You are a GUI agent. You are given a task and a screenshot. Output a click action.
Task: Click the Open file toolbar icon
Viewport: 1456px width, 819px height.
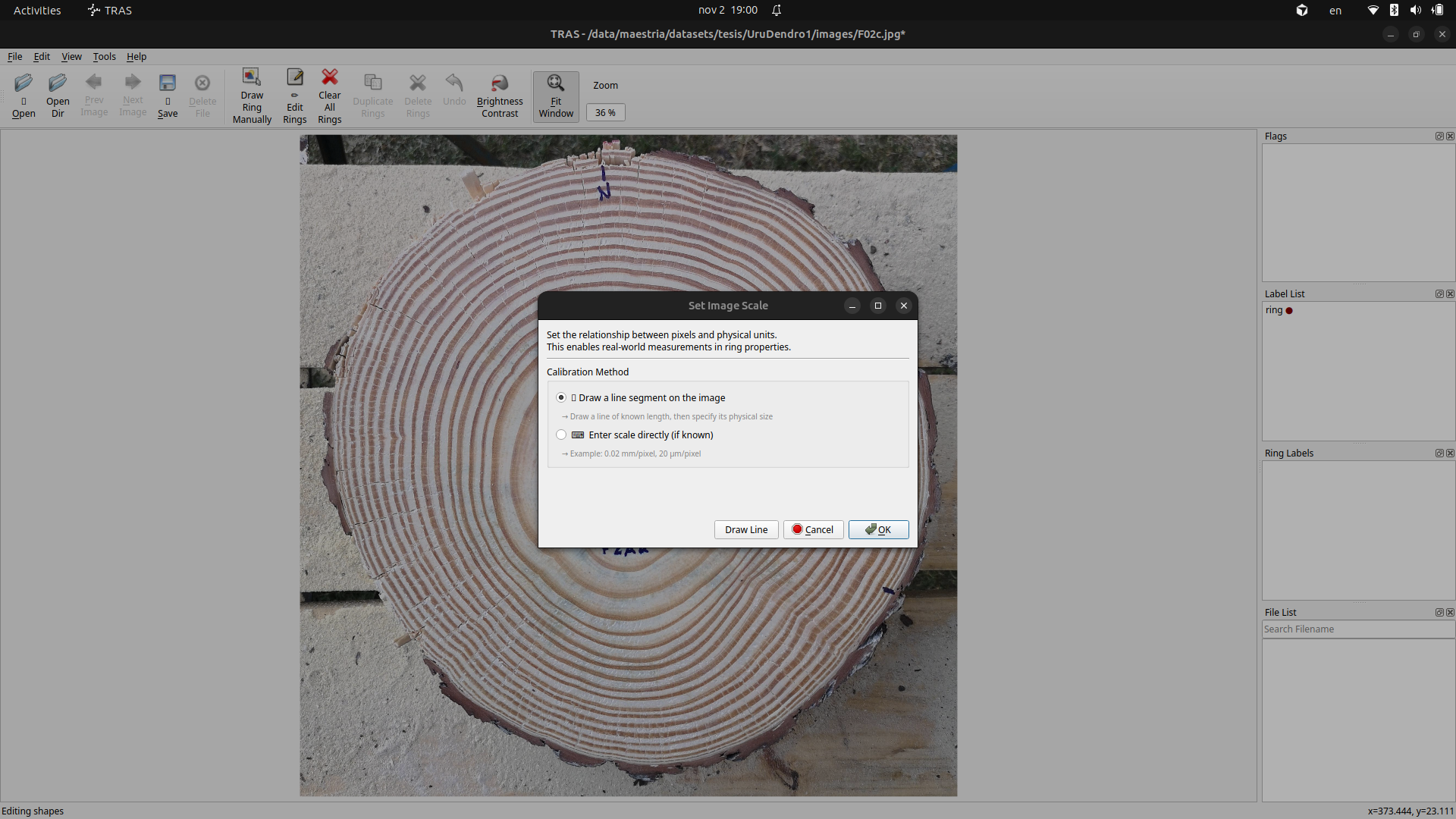24,83
